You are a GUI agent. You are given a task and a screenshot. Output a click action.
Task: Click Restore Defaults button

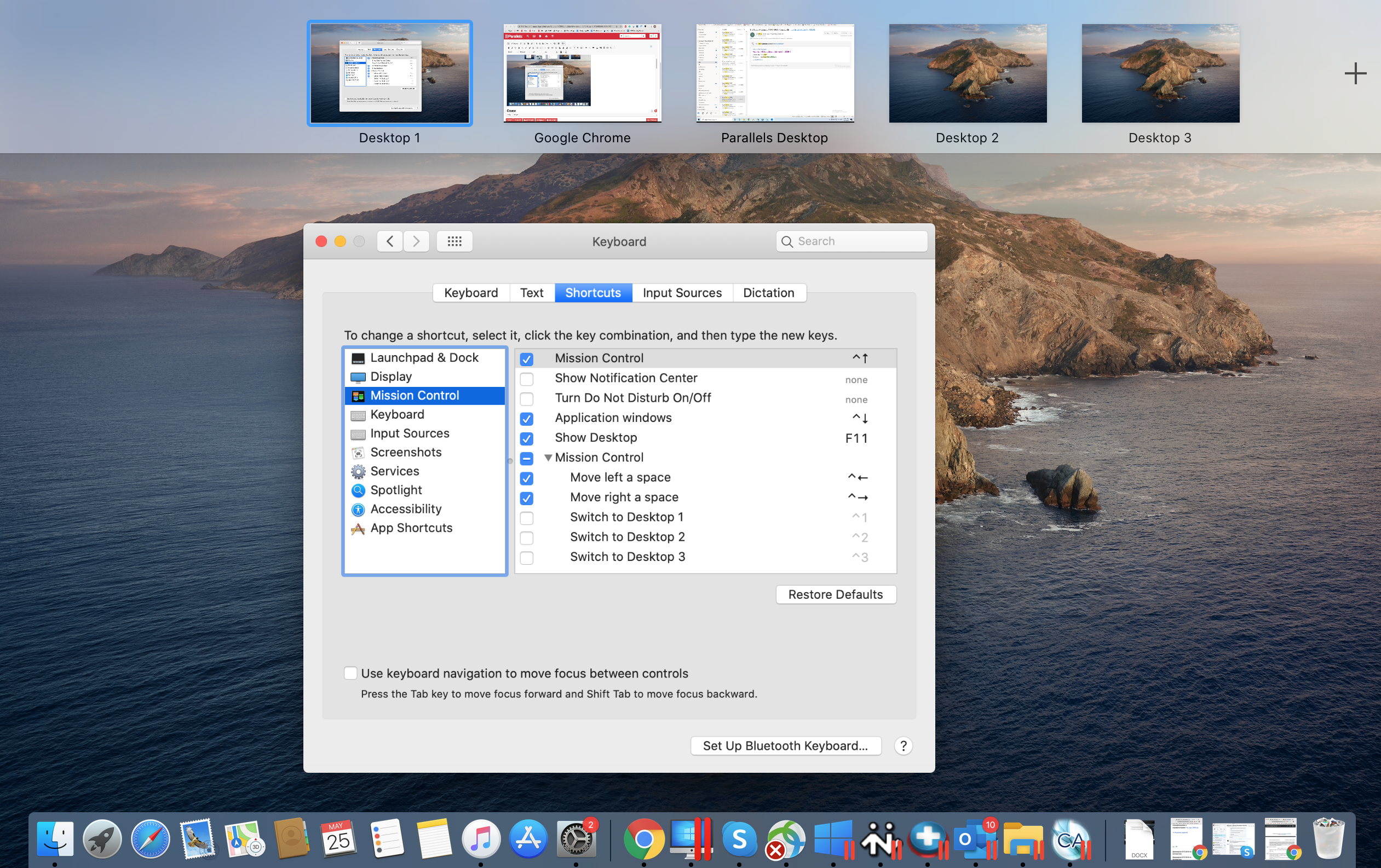tap(835, 594)
